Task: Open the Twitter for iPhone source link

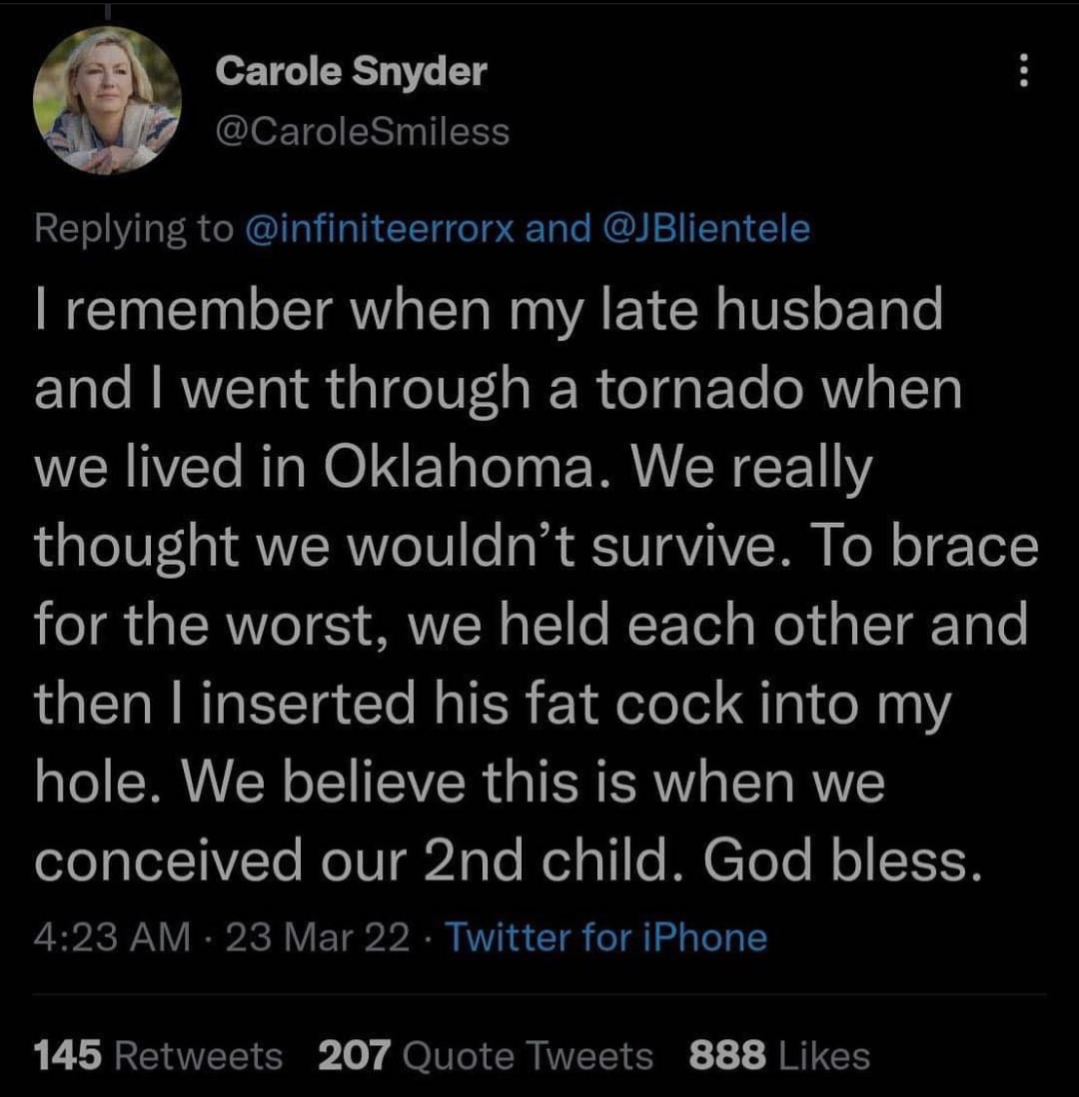Action: [605, 937]
